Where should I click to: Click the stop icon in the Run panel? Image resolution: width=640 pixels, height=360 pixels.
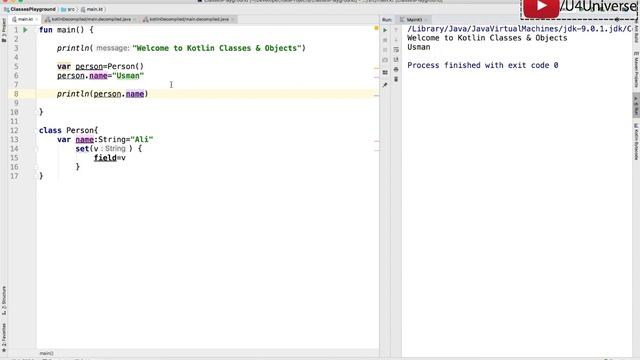[x=385, y=40]
